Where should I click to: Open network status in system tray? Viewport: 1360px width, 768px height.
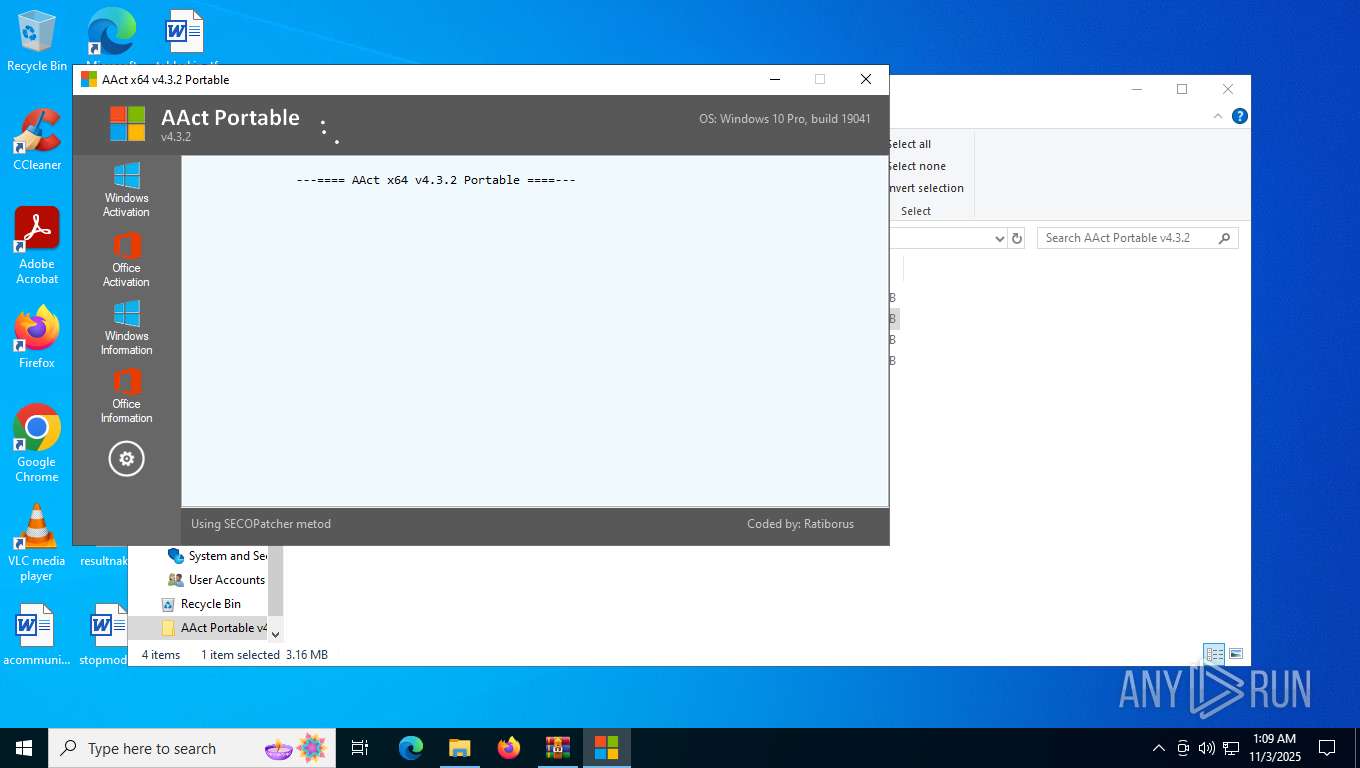click(1231, 748)
